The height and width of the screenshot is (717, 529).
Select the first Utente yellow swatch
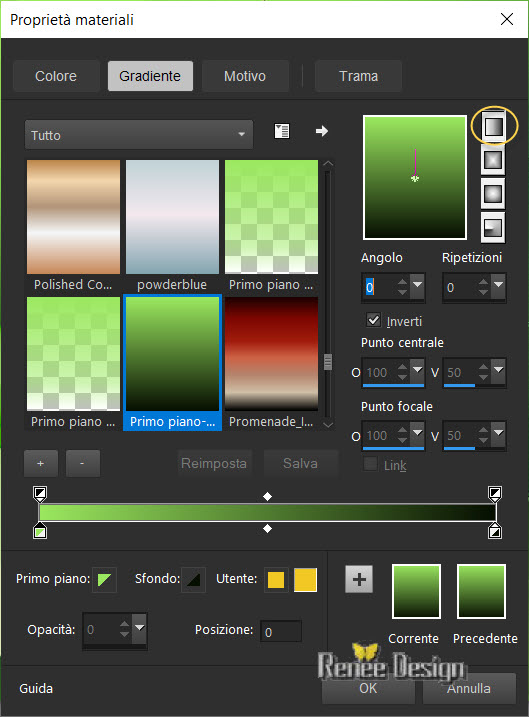click(x=276, y=580)
